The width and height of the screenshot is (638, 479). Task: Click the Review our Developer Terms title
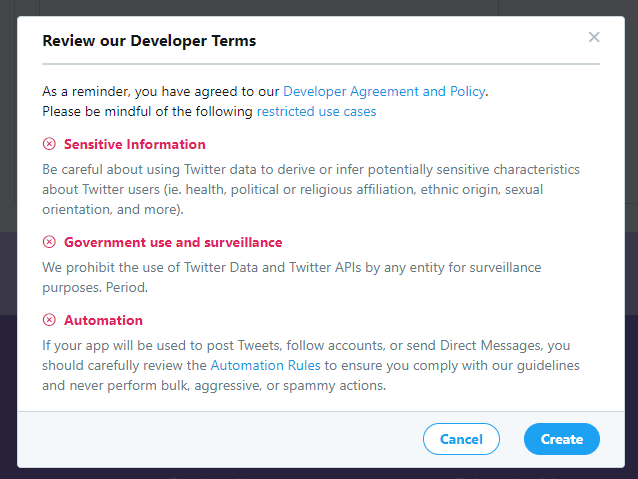tap(149, 41)
